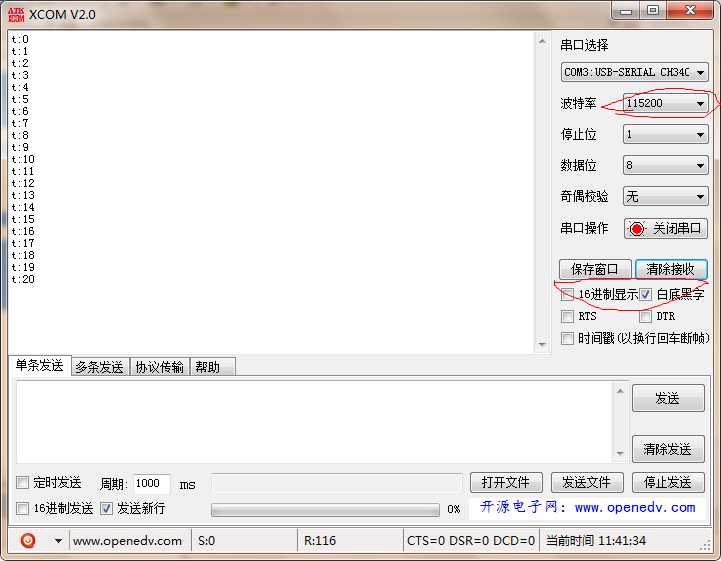The image size is (721, 561).
Task: Click the 发送文件 send file button
Action: pos(587,482)
